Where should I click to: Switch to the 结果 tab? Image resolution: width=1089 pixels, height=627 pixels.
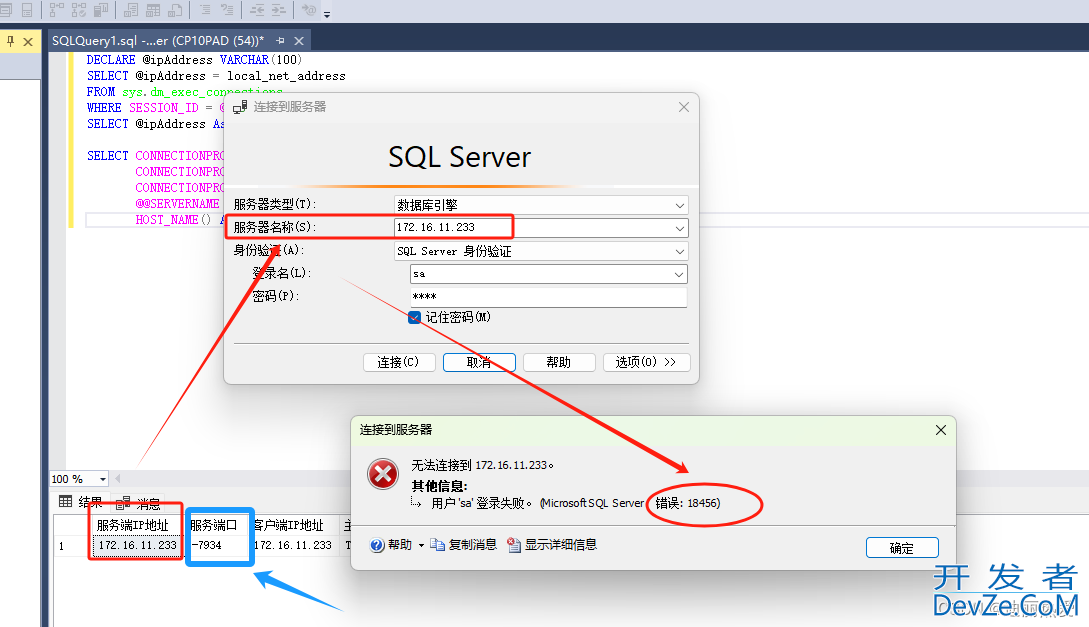(x=81, y=502)
